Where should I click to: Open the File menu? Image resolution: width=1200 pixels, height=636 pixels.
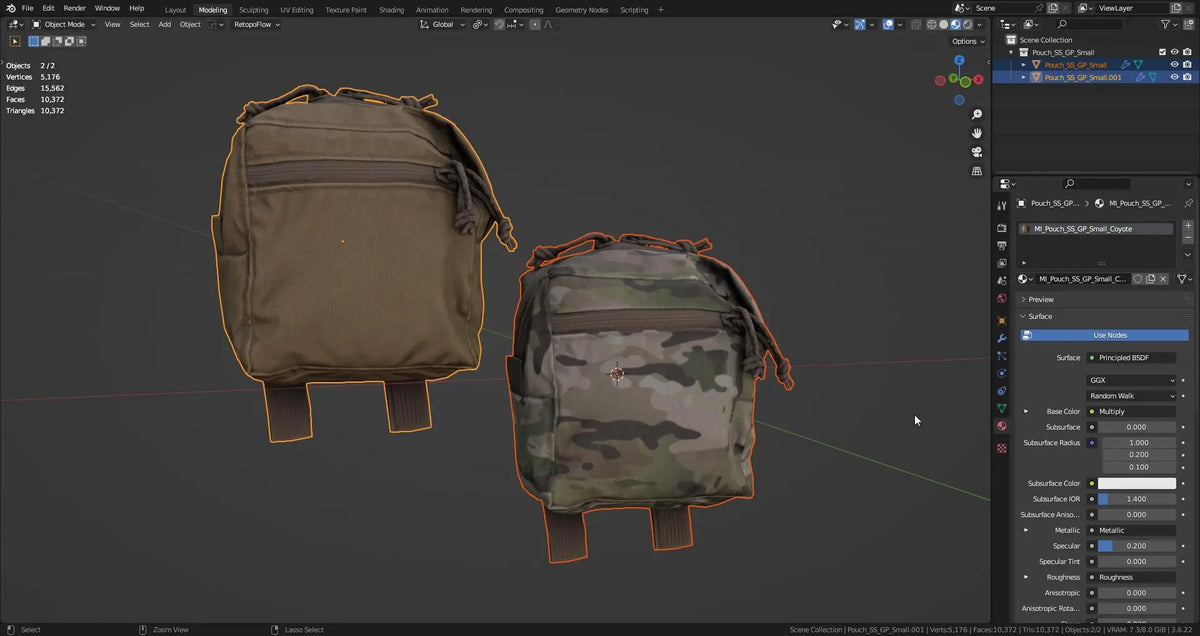pyautogui.click(x=27, y=8)
